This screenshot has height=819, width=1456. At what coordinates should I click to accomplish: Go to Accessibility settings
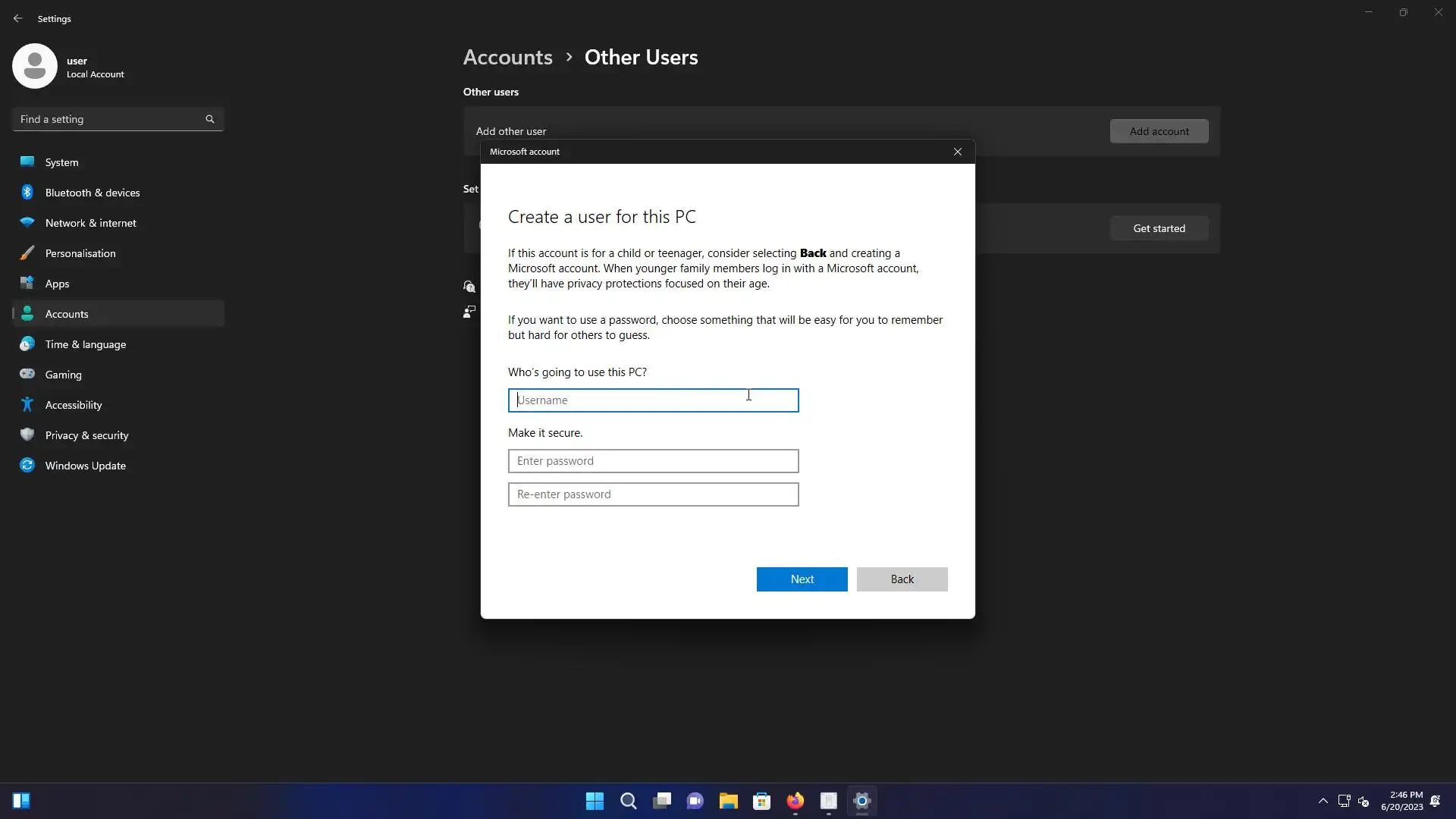coord(73,405)
